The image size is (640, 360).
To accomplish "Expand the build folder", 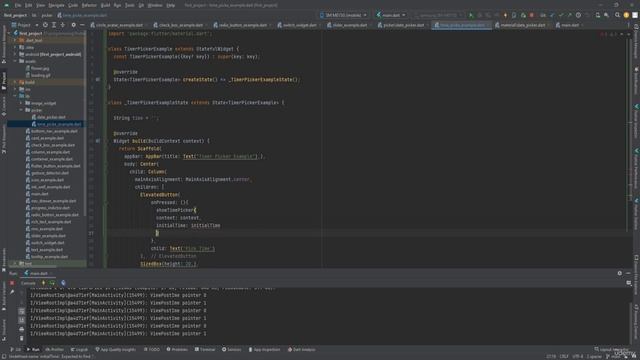I will pyautogui.click(x=16, y=82).
